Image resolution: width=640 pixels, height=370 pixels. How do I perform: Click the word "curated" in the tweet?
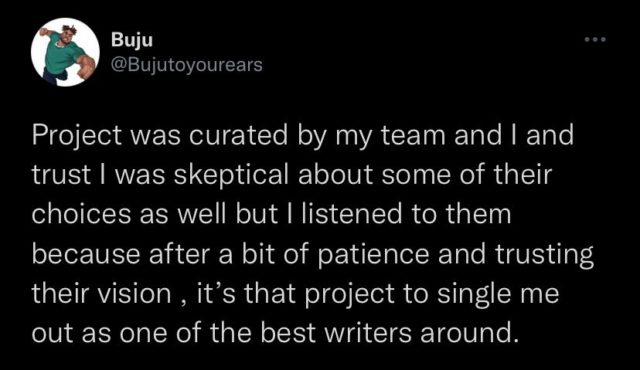(x=238, y=135)
